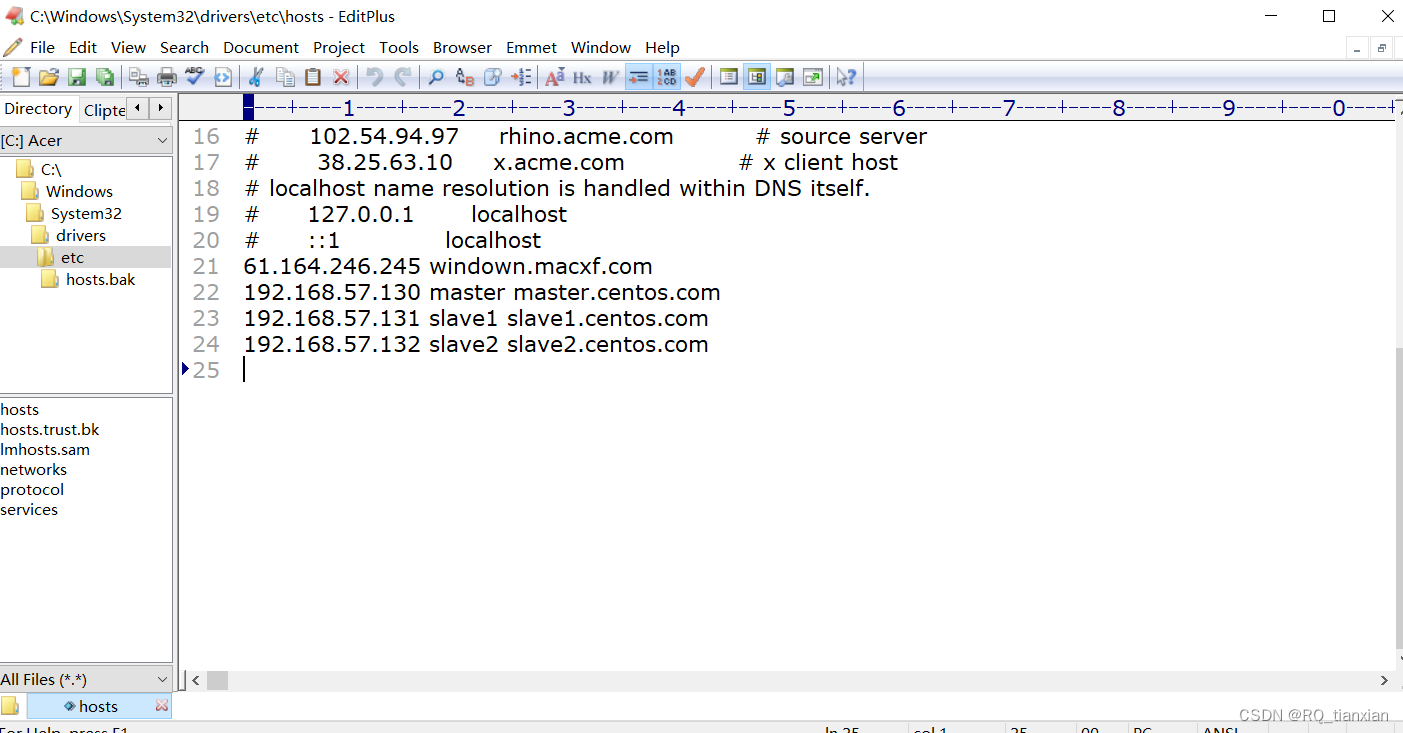1403x733 pixels.
Task: Click the Copy toolbar icon
Action: click(285, 77)
